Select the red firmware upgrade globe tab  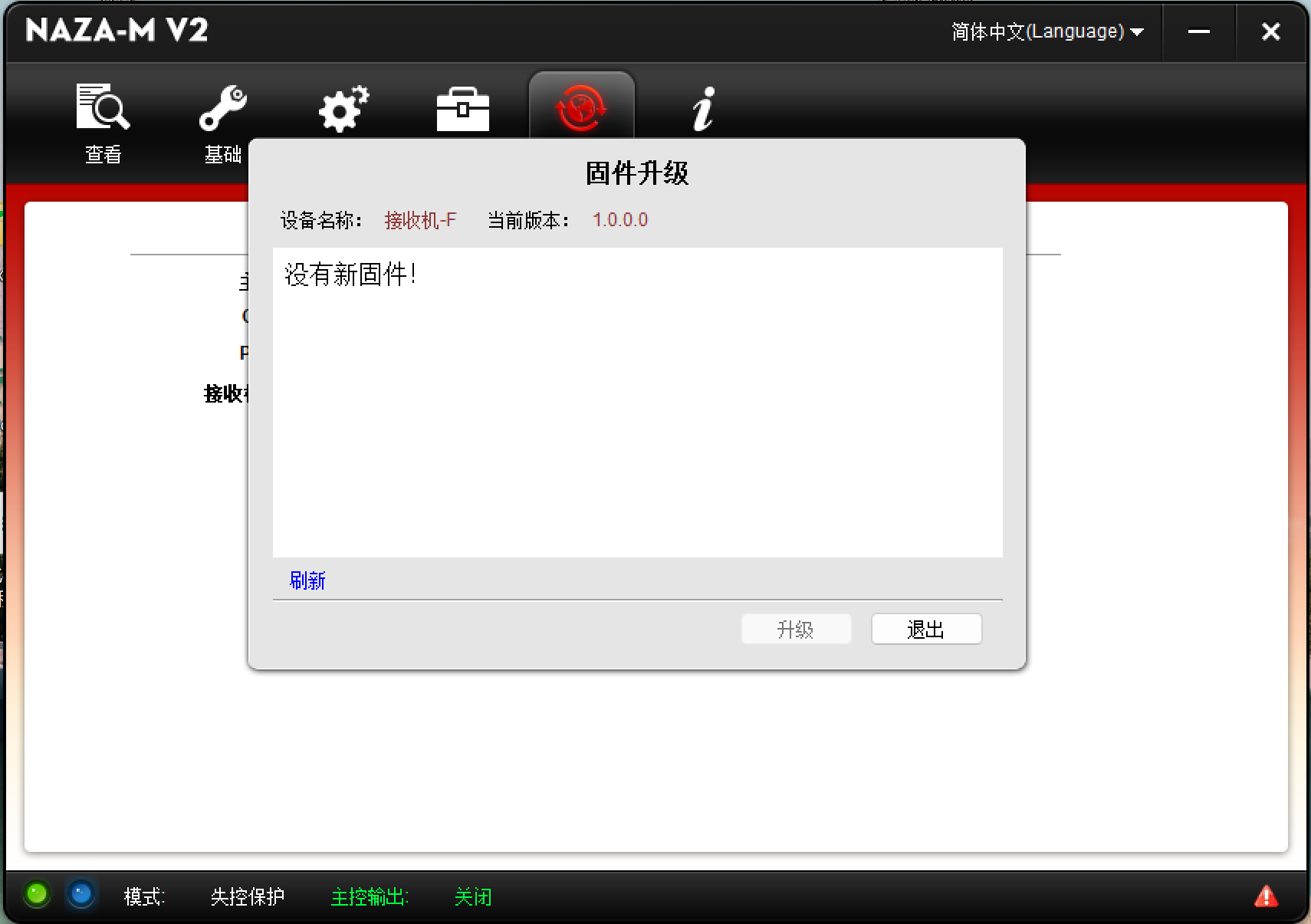tap(582, 107)
